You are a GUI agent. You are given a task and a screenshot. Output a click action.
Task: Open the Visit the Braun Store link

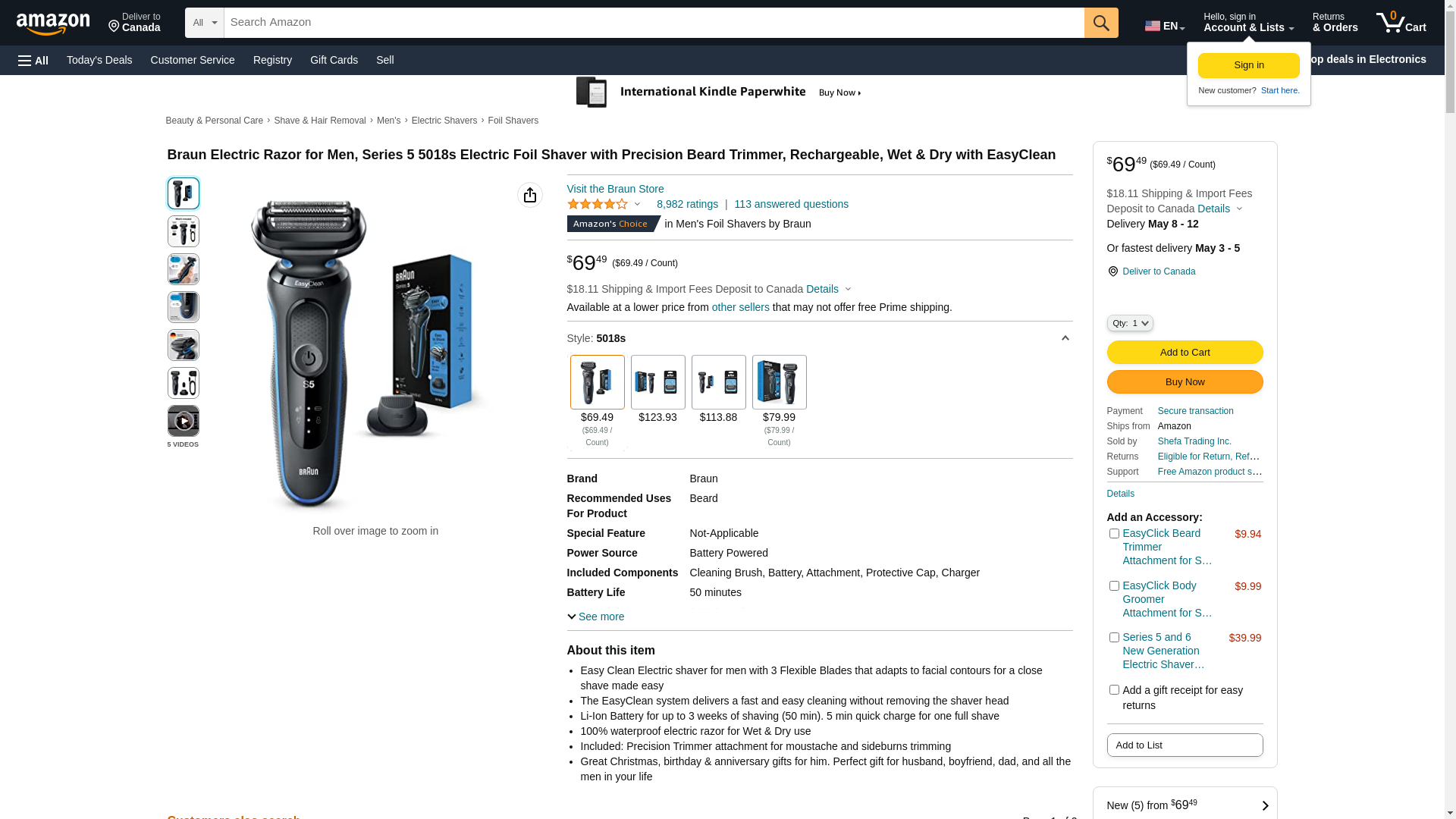(615, 189)
